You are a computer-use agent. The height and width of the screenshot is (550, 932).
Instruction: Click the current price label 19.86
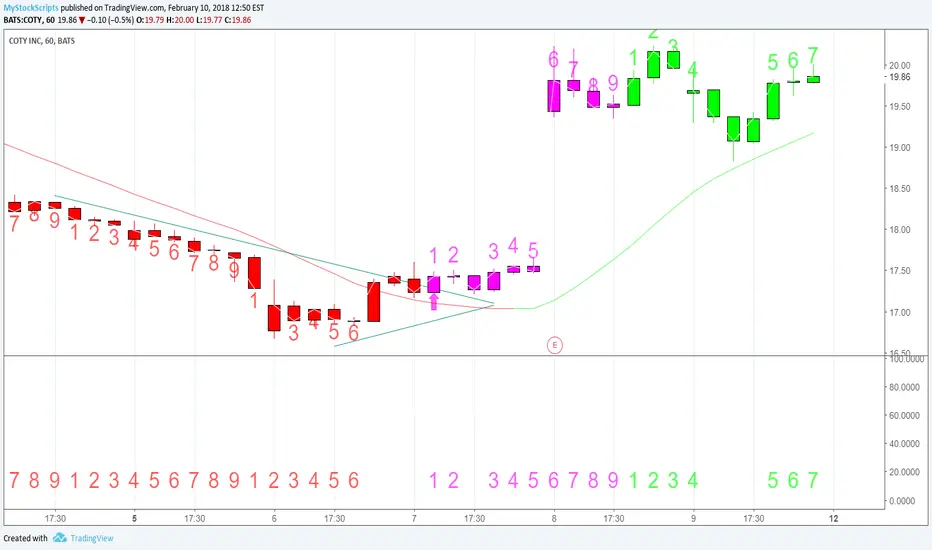900,77
